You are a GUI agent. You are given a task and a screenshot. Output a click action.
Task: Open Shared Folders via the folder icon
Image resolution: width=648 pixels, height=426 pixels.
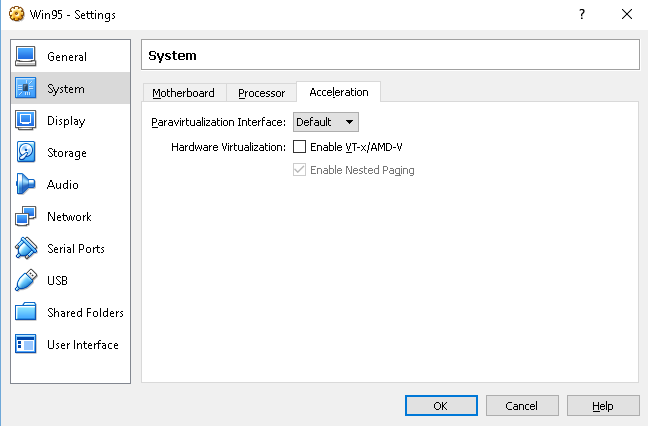26,312
